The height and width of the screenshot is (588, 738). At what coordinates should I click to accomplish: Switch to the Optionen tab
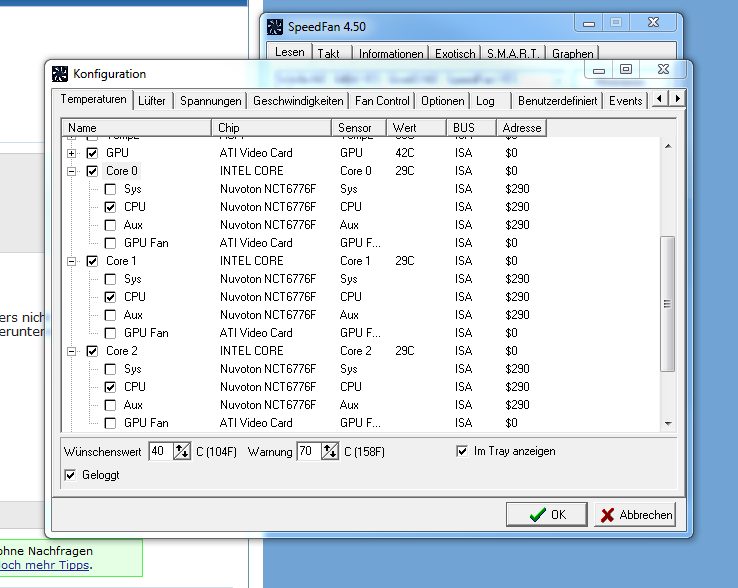[x=442, y=101]
